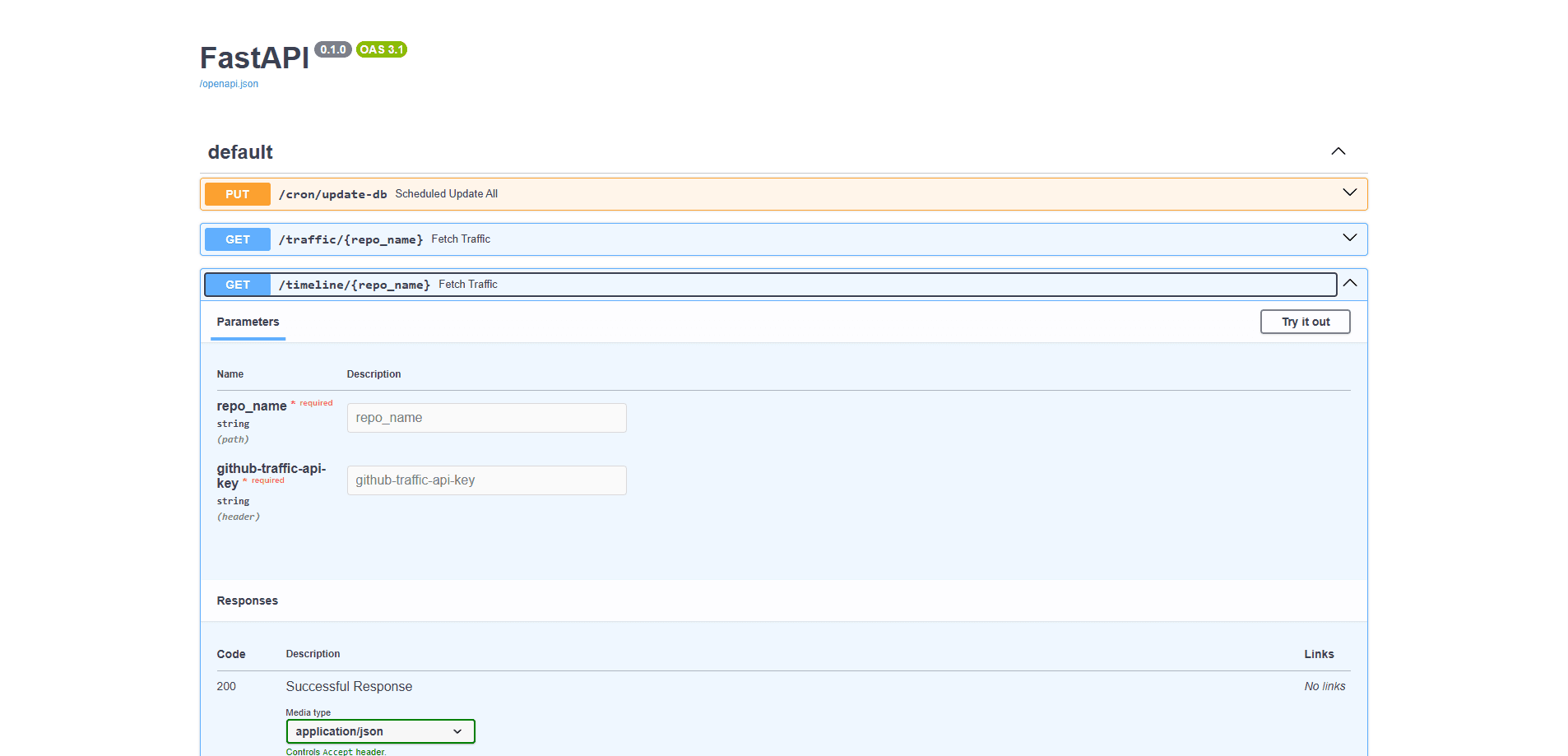Image resolution: width=1568 pixels, height=756 pixels.
Task: Select the default section heading
Action: pos(240,151)
